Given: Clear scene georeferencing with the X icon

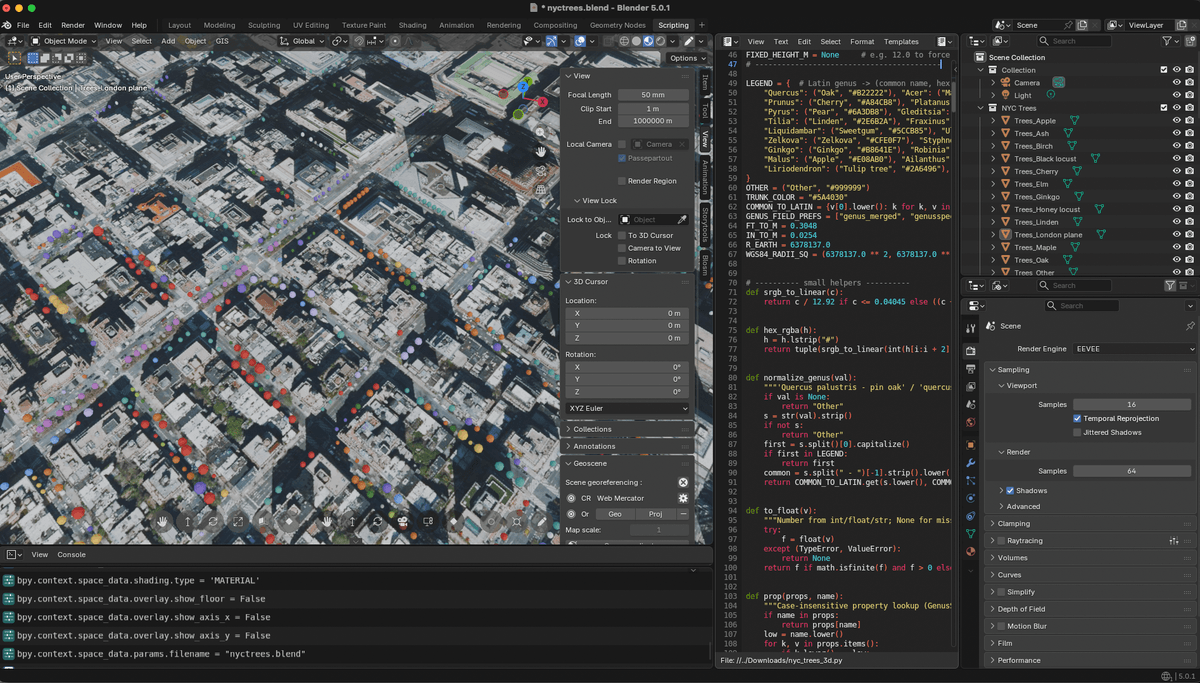Looking at the screenshot, I should (x=683, y=482).
